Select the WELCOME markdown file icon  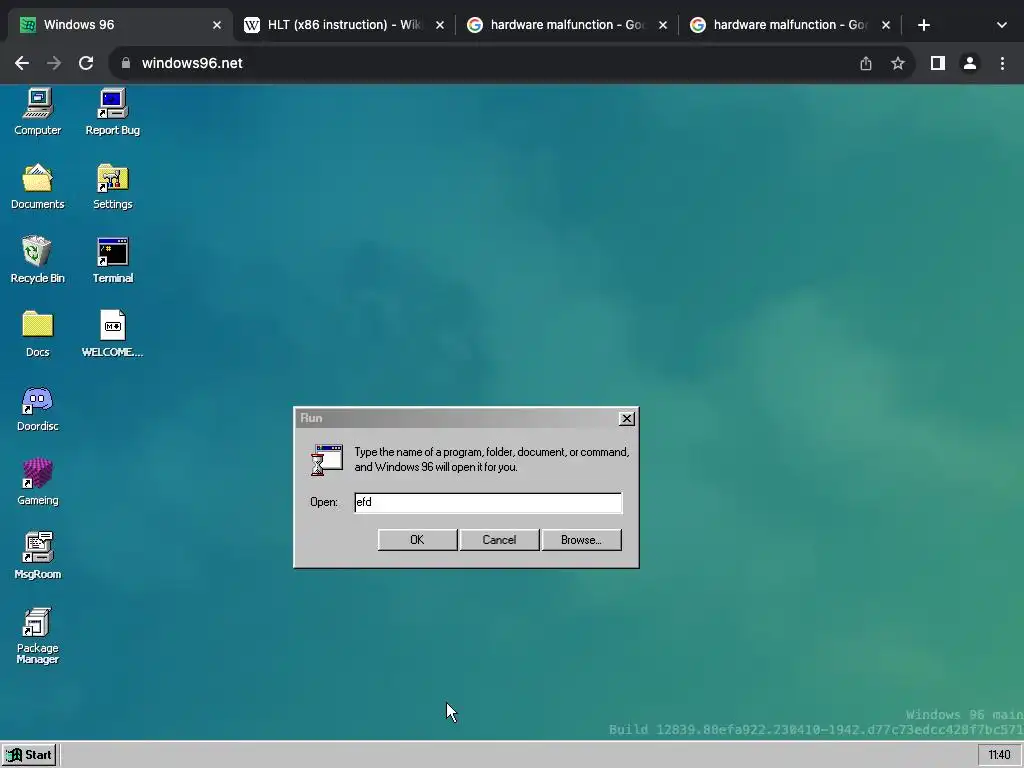pos(112,334)
